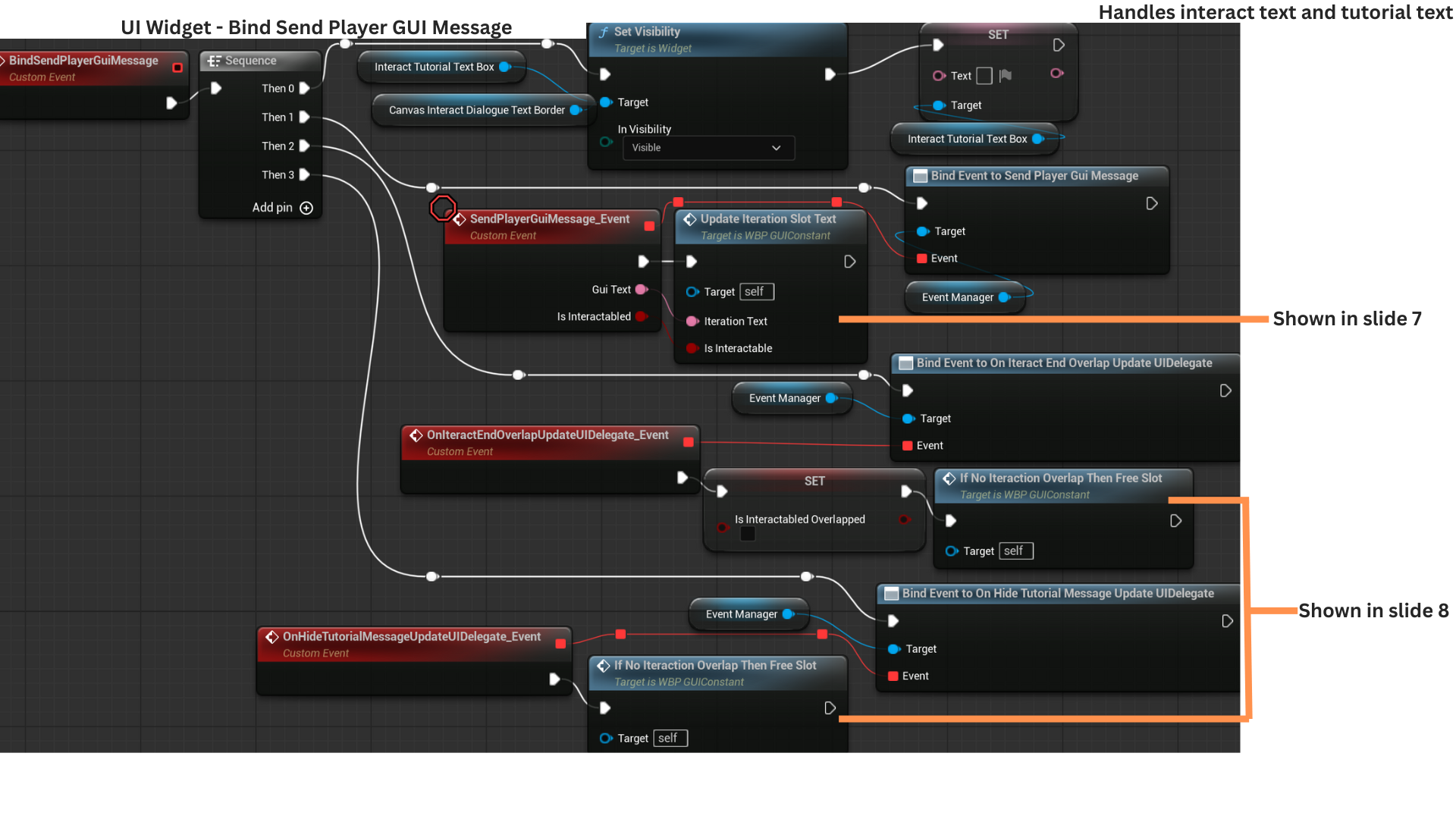Click Then 3 output execution pin
Screen dimensions: 1456x819
click(x=305, y=175)
